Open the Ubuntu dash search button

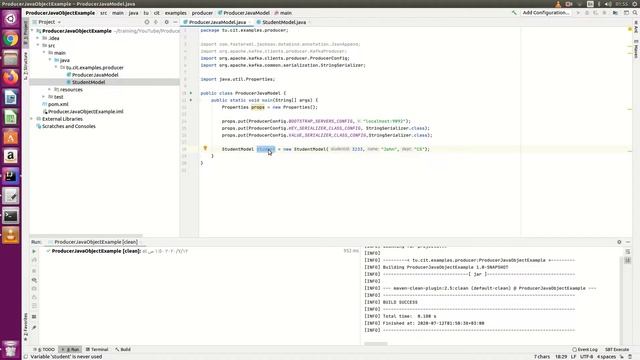11,19
